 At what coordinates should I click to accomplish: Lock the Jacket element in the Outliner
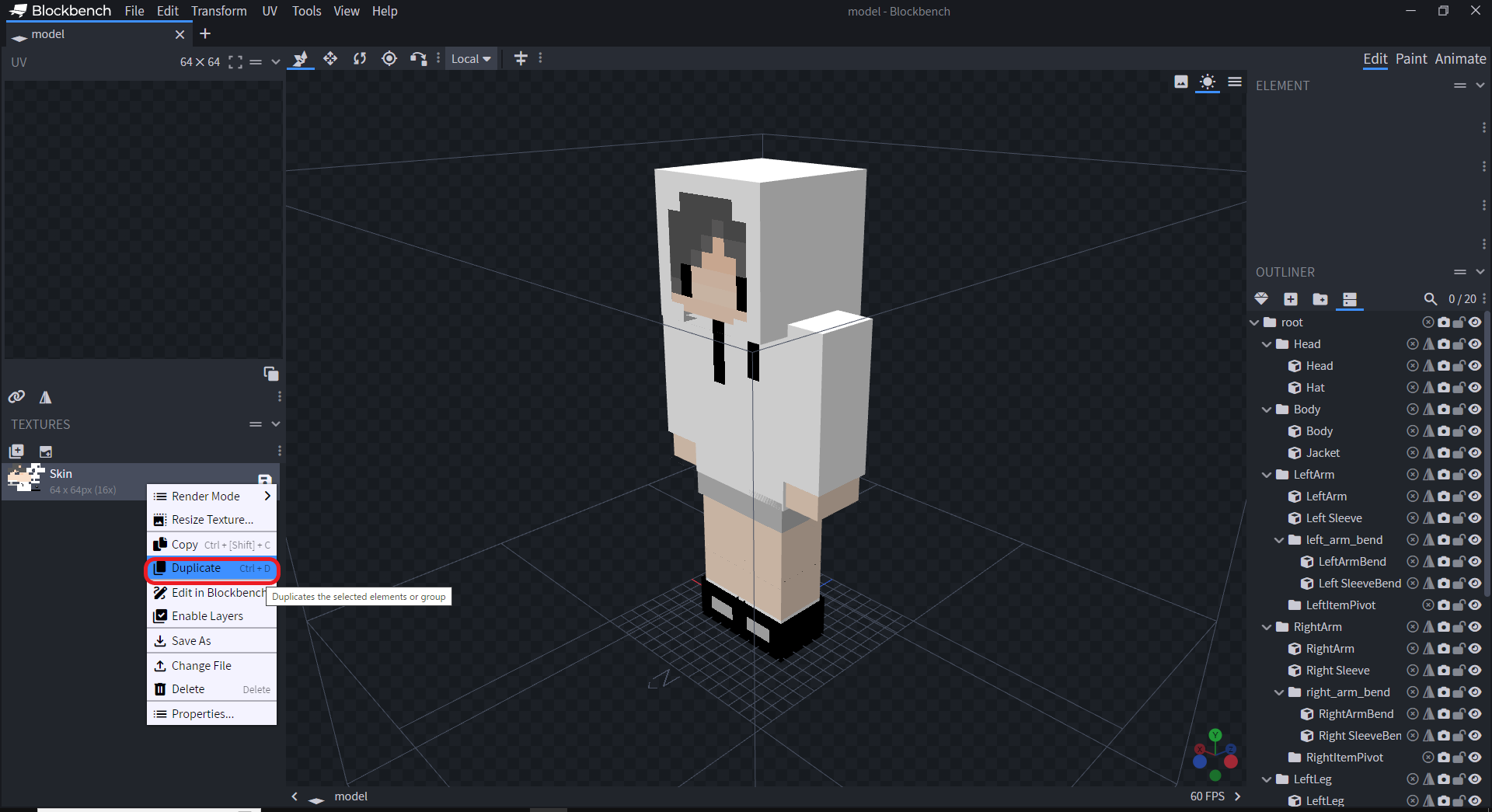click(x=1458, y=452)
